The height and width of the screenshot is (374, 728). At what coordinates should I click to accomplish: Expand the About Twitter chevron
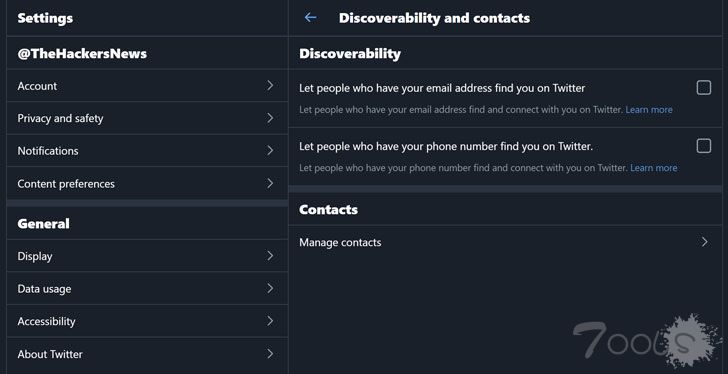click(270, 354)
